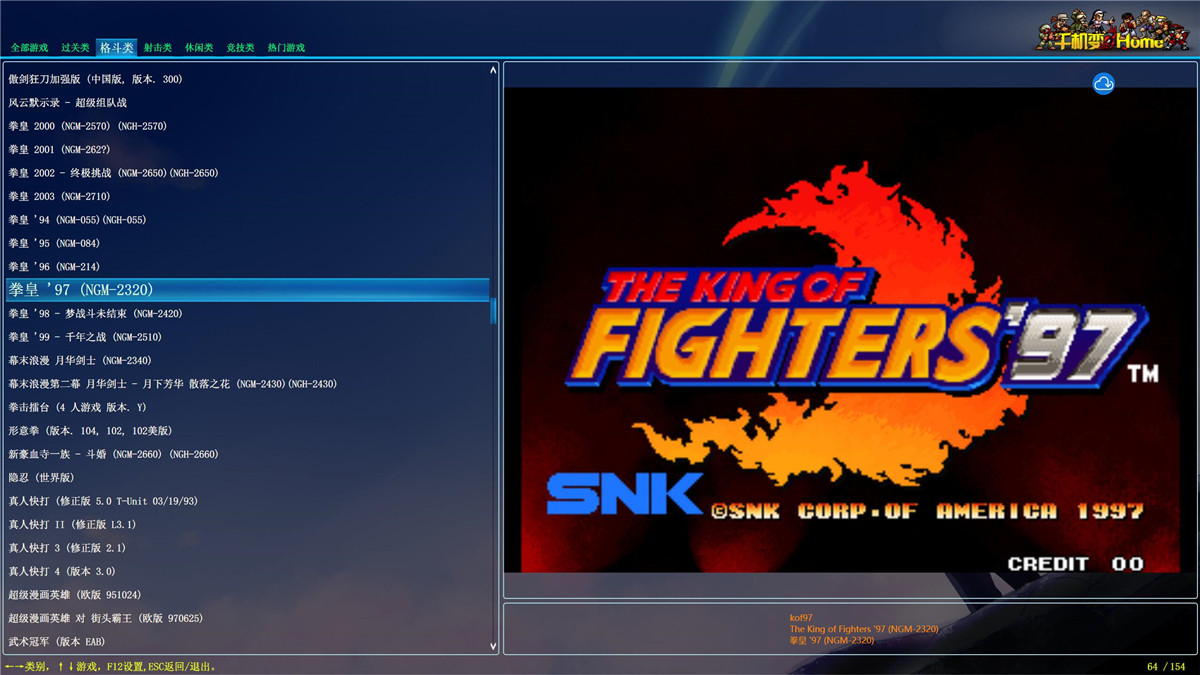Click the blue cloud download icon
The image size is (1200, 675).
1103,84
